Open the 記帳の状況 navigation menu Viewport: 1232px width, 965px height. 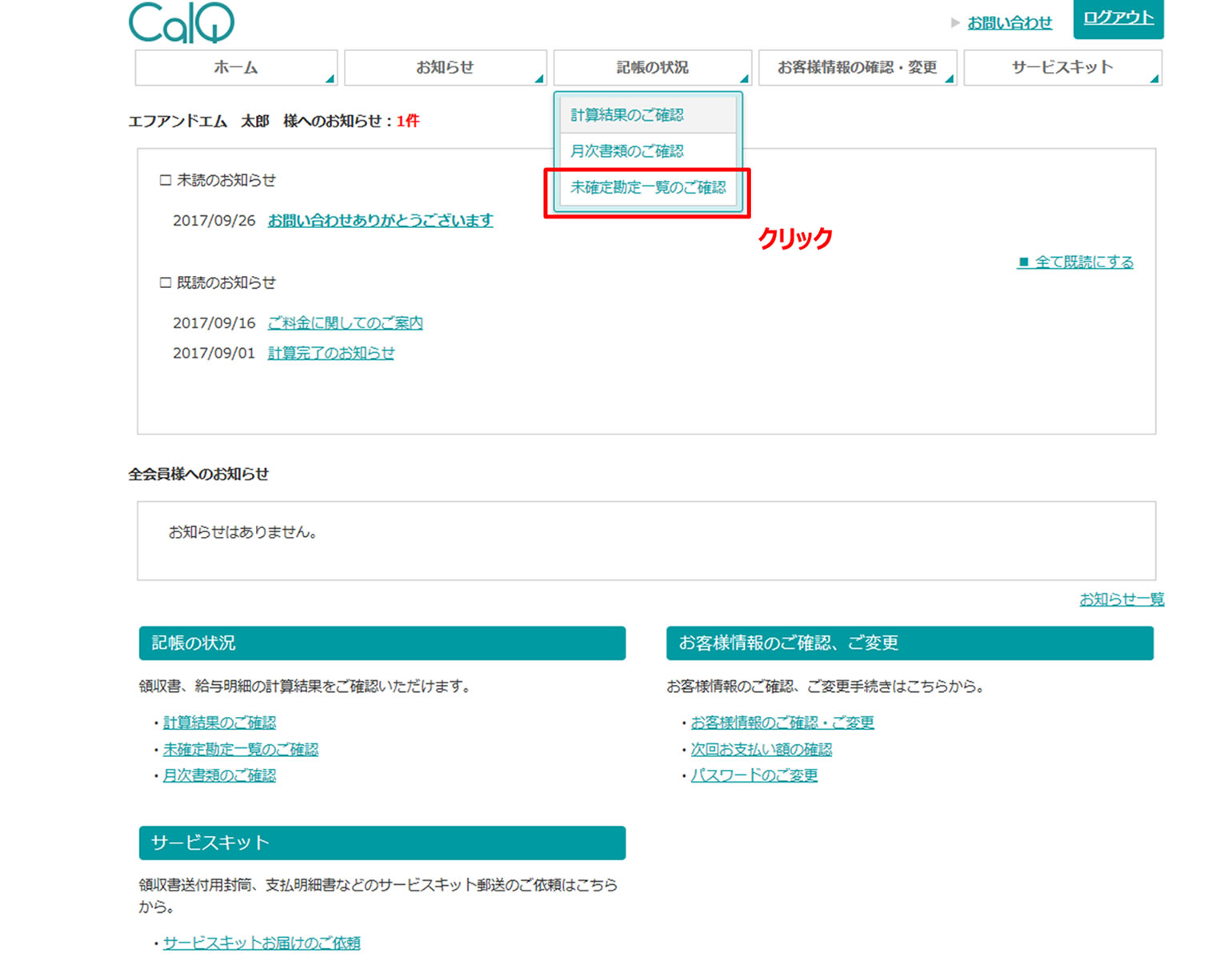pos(652,67)
